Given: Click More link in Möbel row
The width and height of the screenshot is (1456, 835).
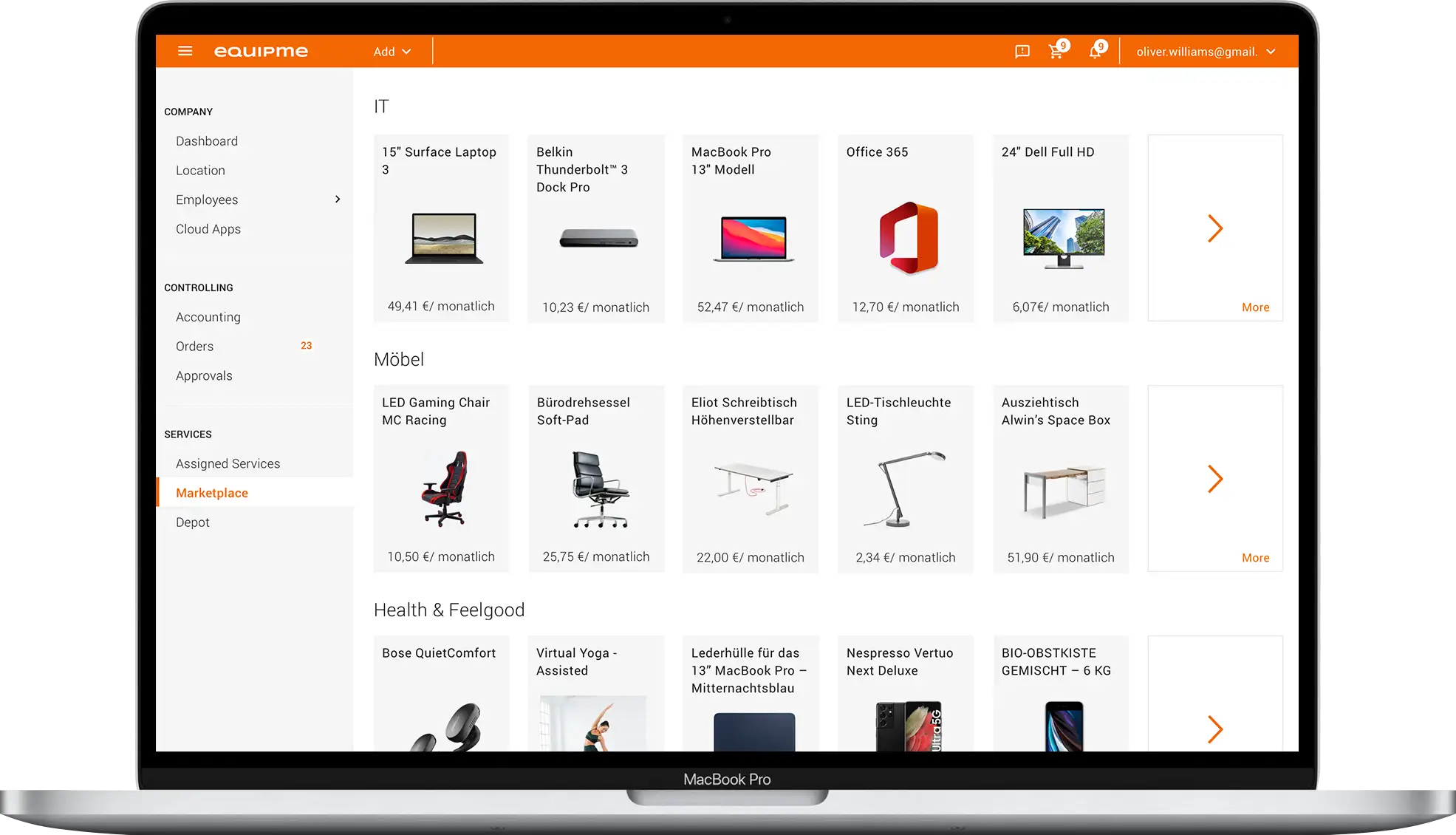Looking at the screenshot, I should point(1255,558).
